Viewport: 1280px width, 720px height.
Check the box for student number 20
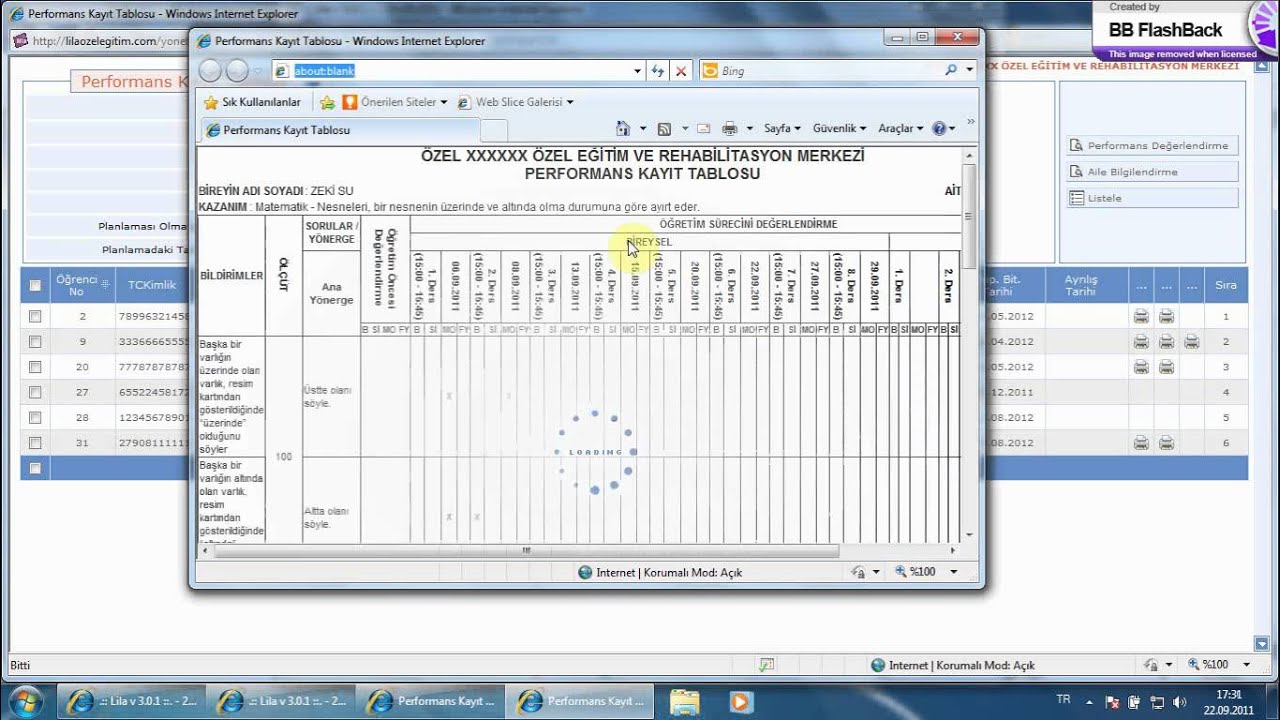35,367
